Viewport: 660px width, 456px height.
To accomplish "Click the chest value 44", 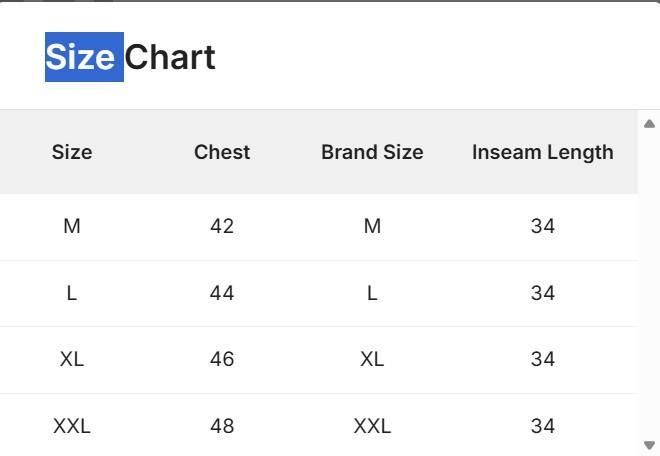I will click(222, 293).
